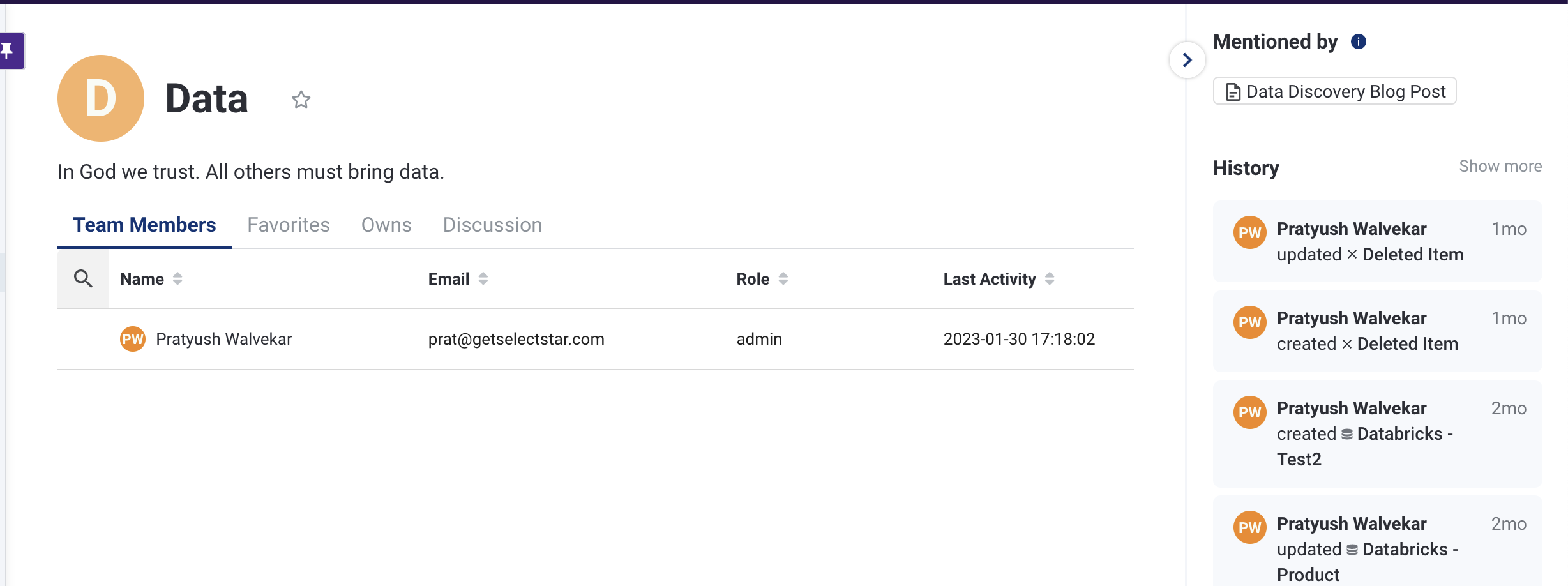Switch to the Favorites tab
The height and width of the screenshot is (586, 1568).
pos(289,225)
